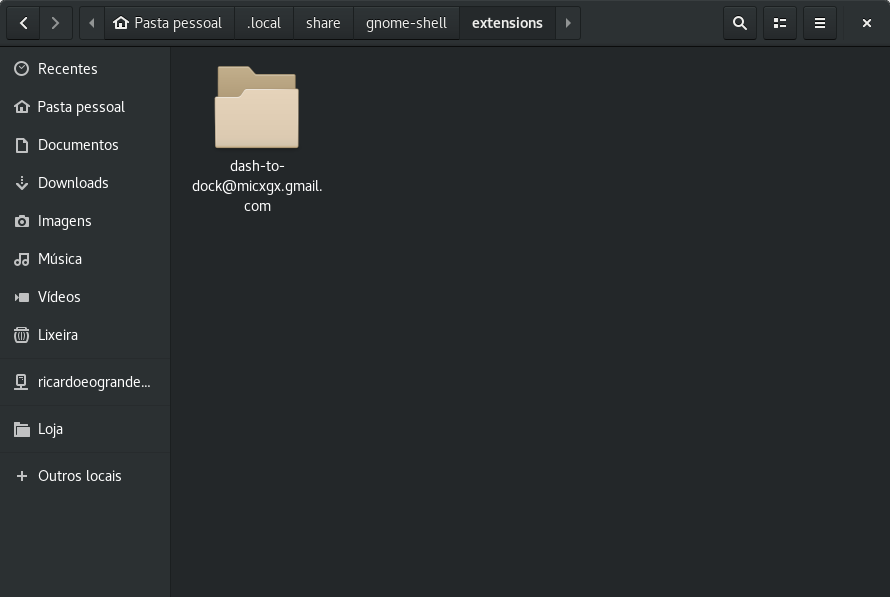The image size is (890, 597).
Task: Select the dash-to-dock folder icon
Action: click(257, 107)
